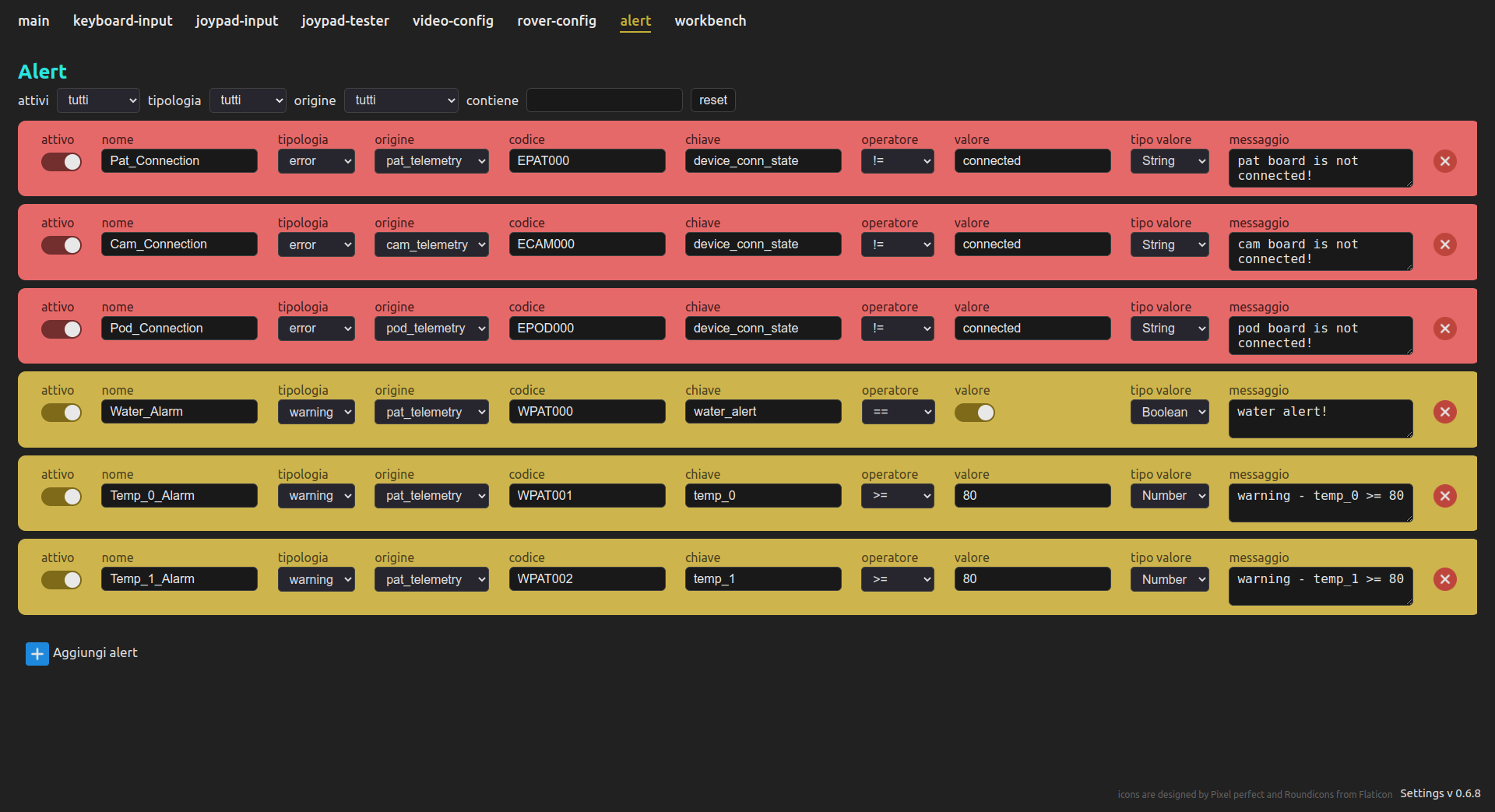The height and width of the screenshot is (812, 1495).
Task: Focus the contiene search text field
Action: click(x=604, y=100)
